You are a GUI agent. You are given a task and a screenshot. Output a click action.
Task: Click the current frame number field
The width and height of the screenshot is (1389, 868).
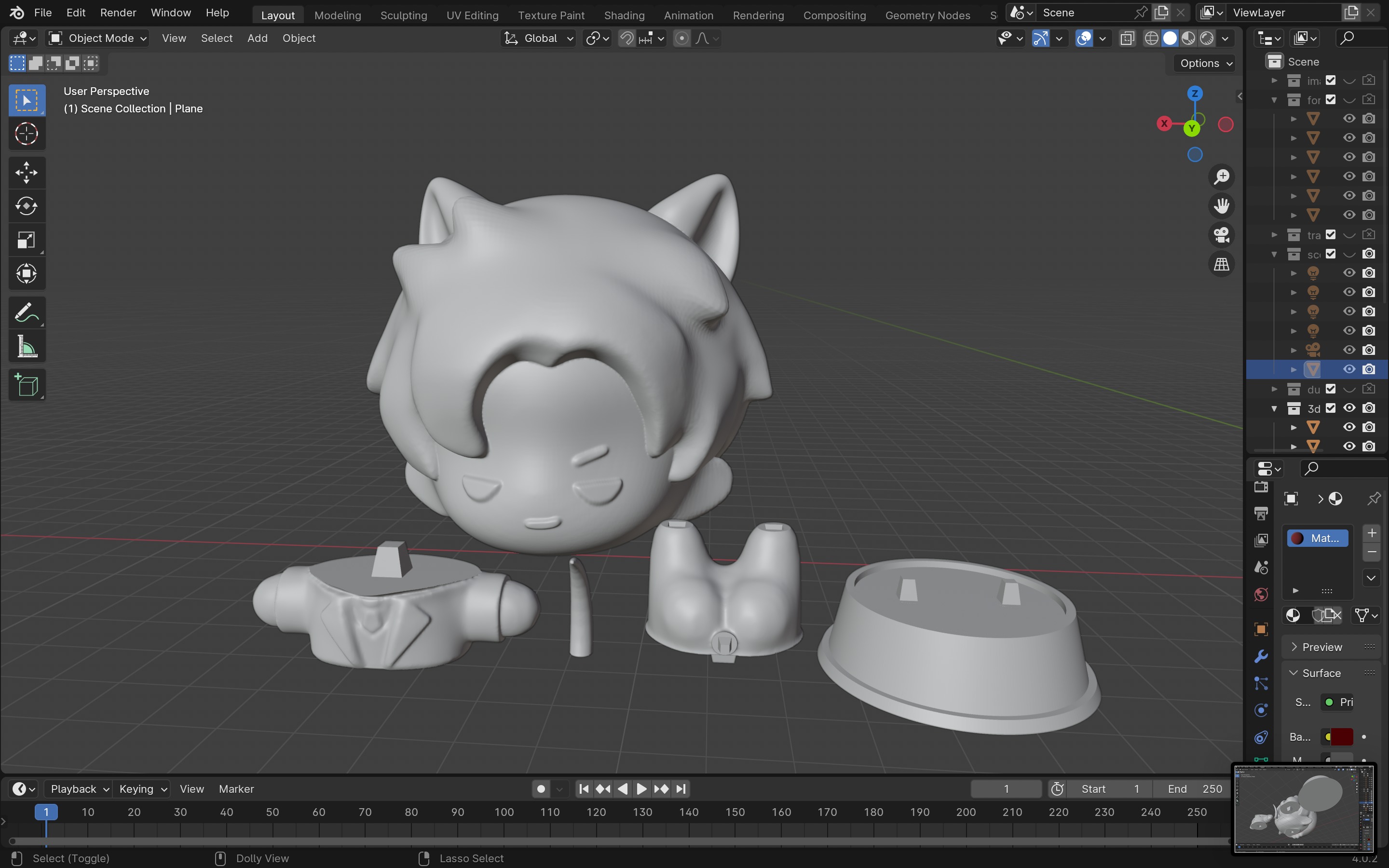[x=1006, y=789]
